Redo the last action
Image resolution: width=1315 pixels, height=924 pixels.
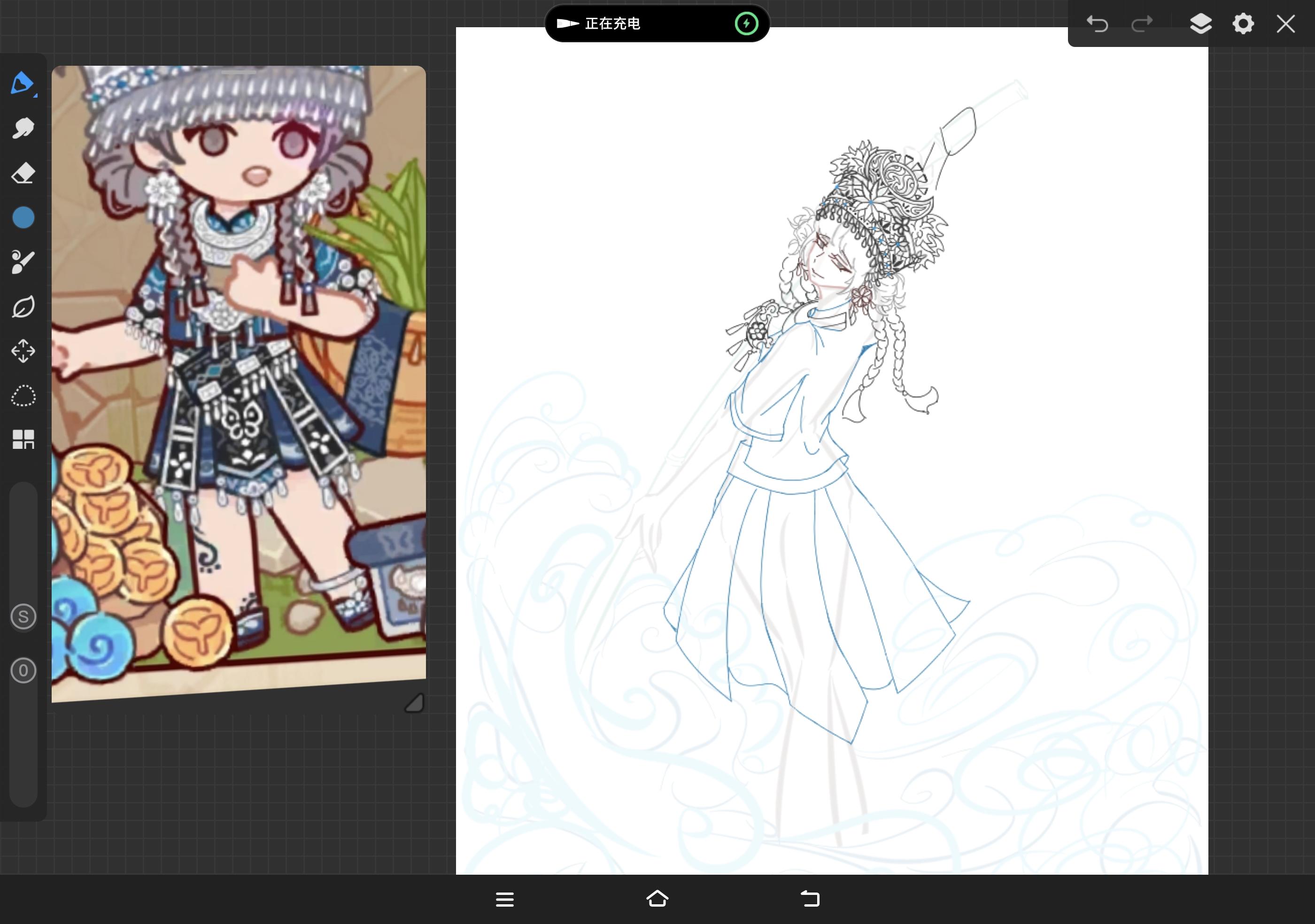1142,24
